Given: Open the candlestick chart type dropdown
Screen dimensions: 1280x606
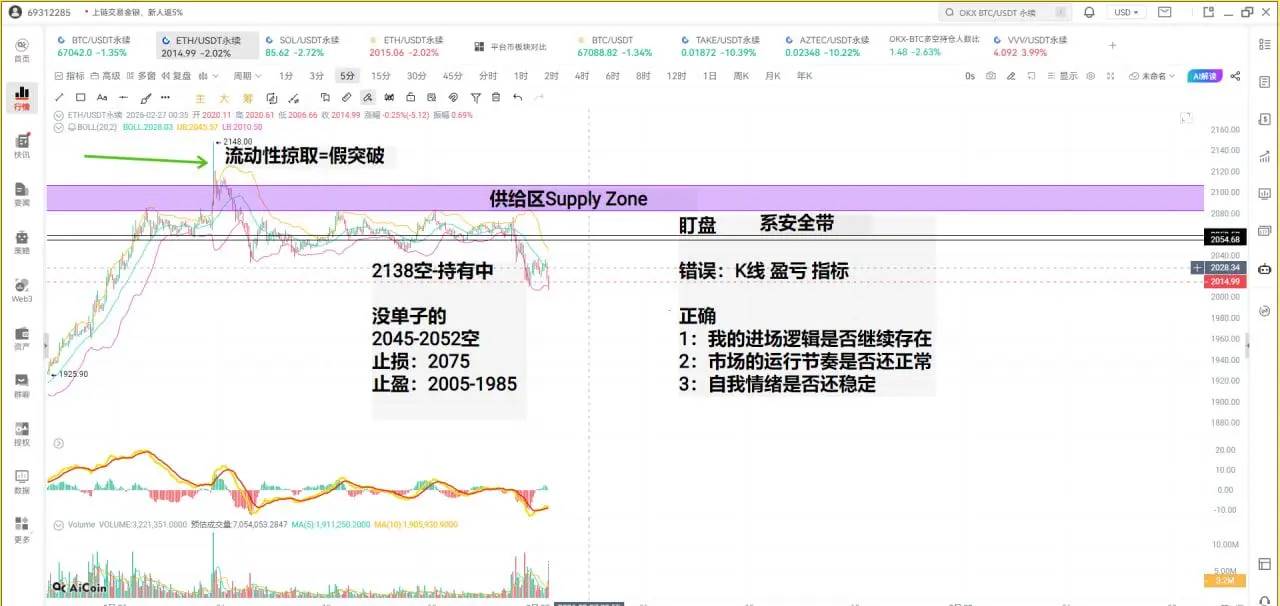Looking at the screenshot, I should [207, 76].
